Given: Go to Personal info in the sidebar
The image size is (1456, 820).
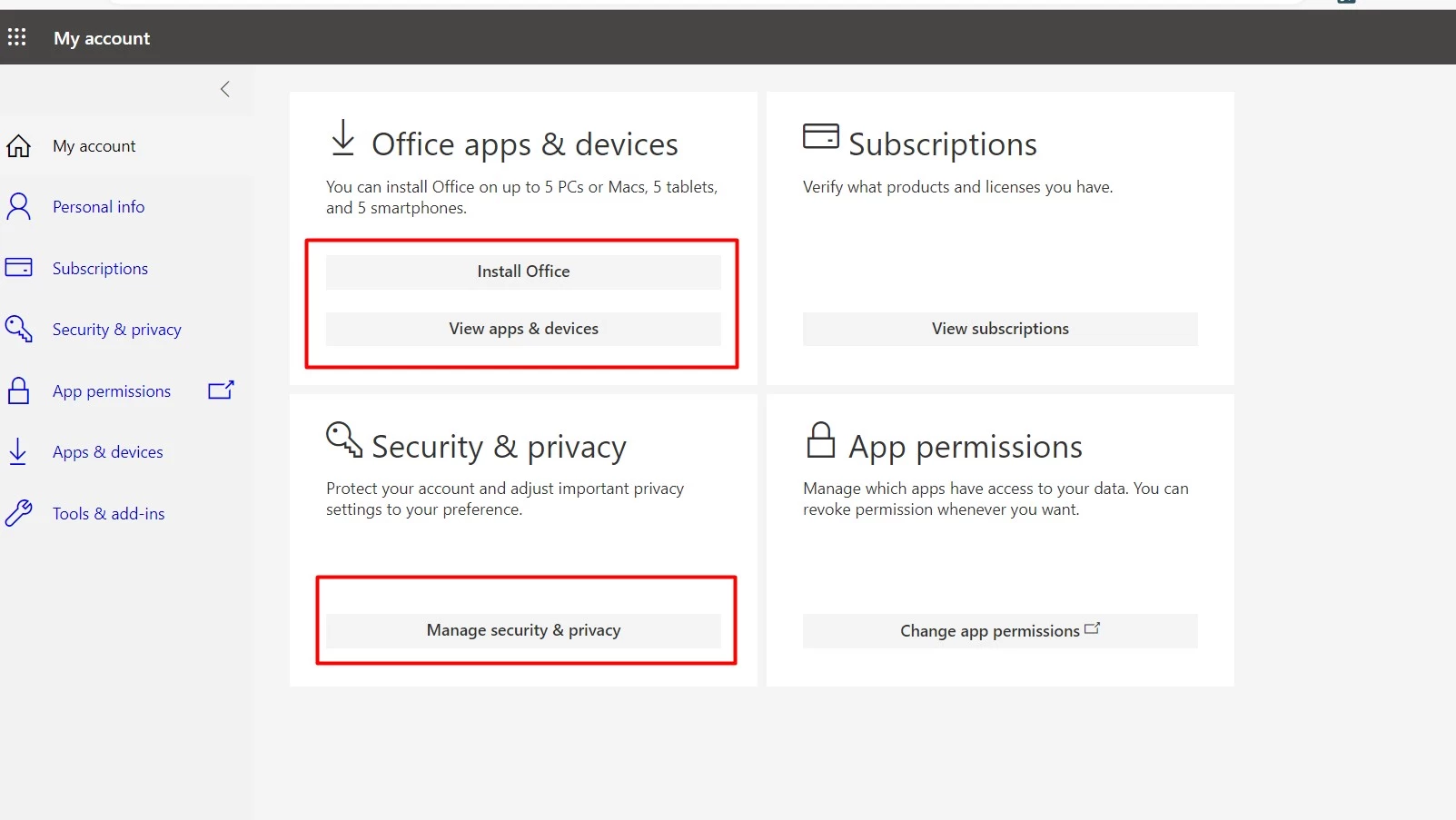Looking at the screenshot, I should pyautogui.click(x=98, y=207).
